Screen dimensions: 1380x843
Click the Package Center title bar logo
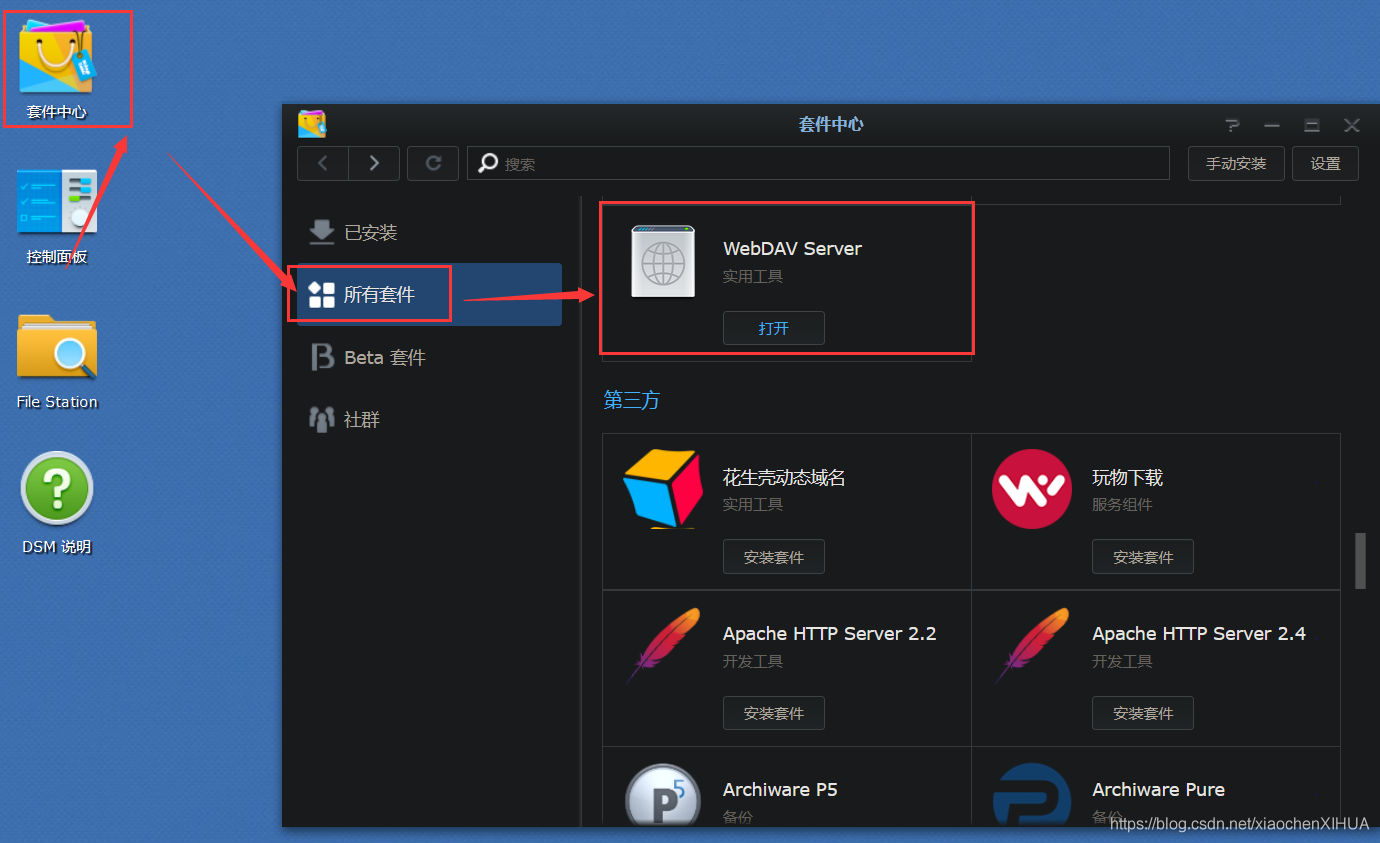coord(312,124)
